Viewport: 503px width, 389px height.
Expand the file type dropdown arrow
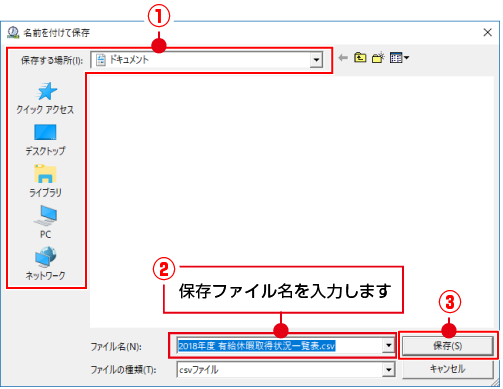pos(388,370)
